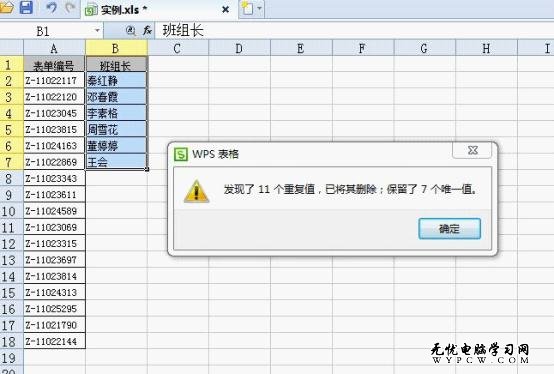The height and width of the screenshot is (374, 554).
Task: Open the new document dropdown arrow
Action: (x=259, y=8)
